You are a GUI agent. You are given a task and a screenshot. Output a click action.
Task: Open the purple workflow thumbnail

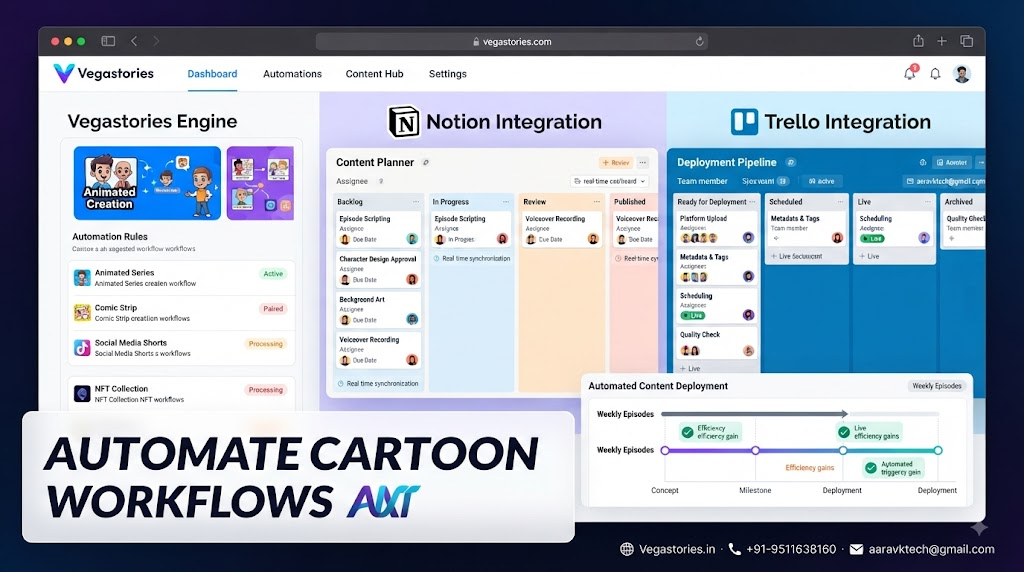260,183
